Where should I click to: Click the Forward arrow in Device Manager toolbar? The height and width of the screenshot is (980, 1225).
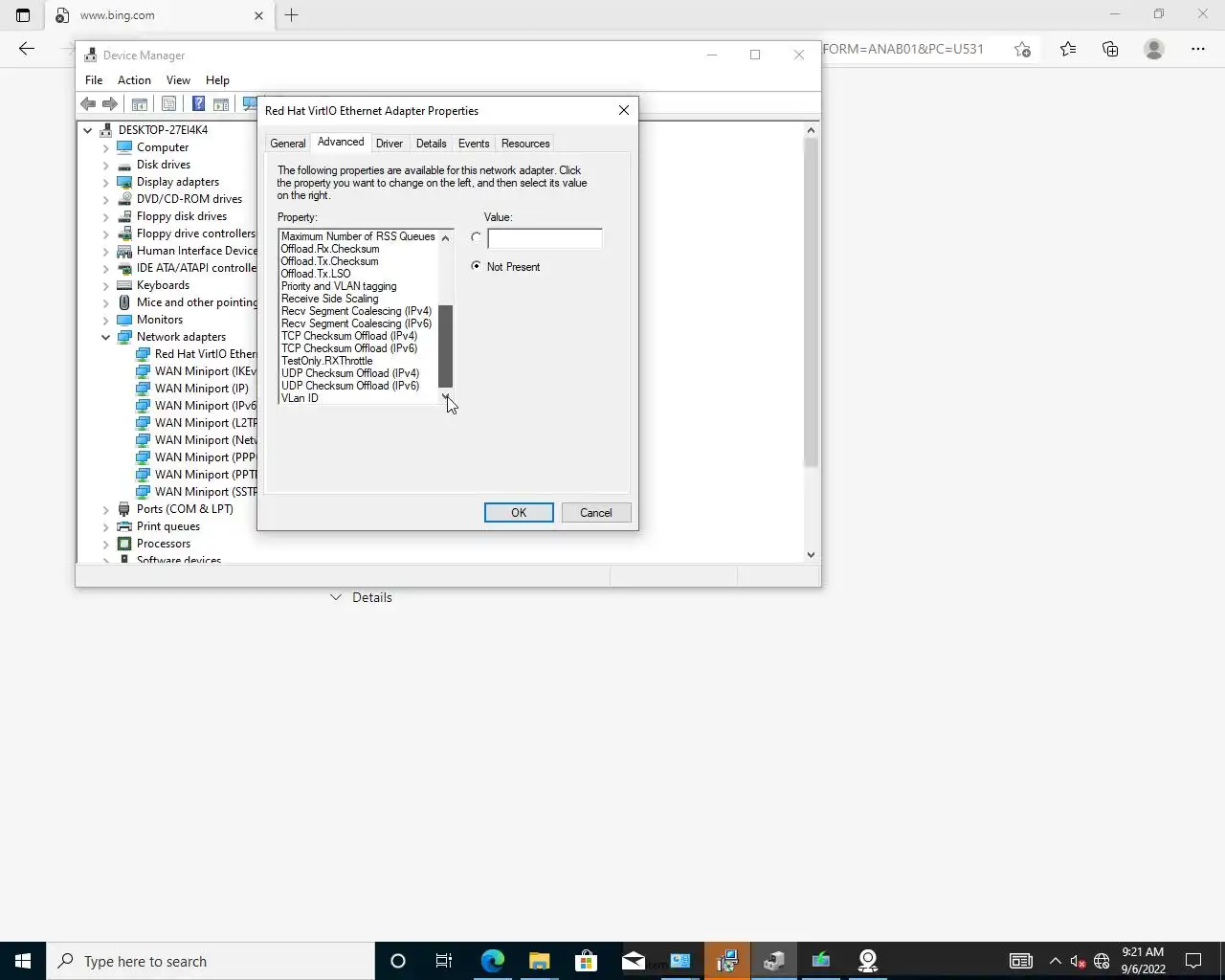[x=110, y=103]
